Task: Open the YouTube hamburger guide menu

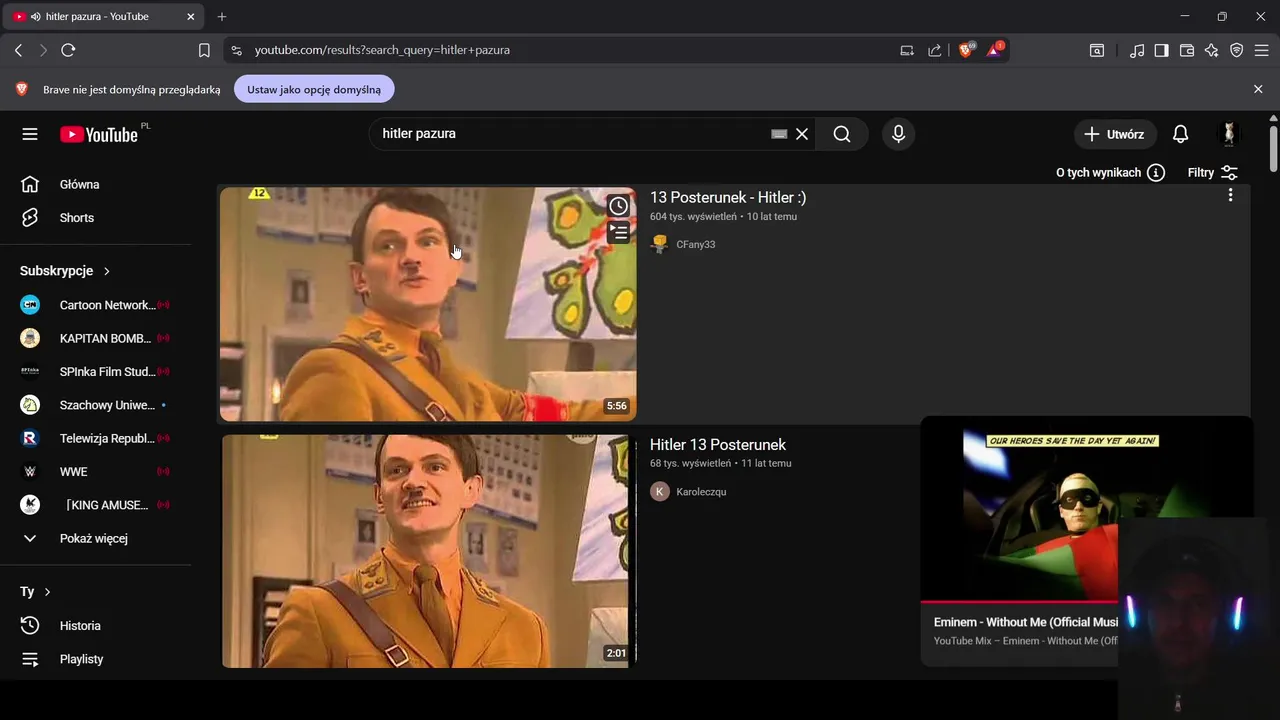Action: click(x=30, y=134)
